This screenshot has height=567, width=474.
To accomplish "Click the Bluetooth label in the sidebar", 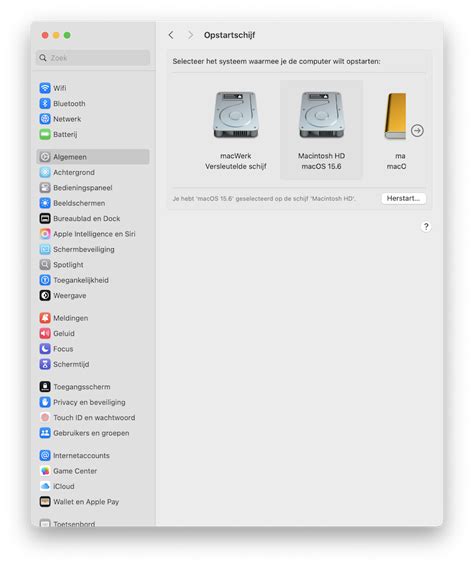I will point(69,103).
